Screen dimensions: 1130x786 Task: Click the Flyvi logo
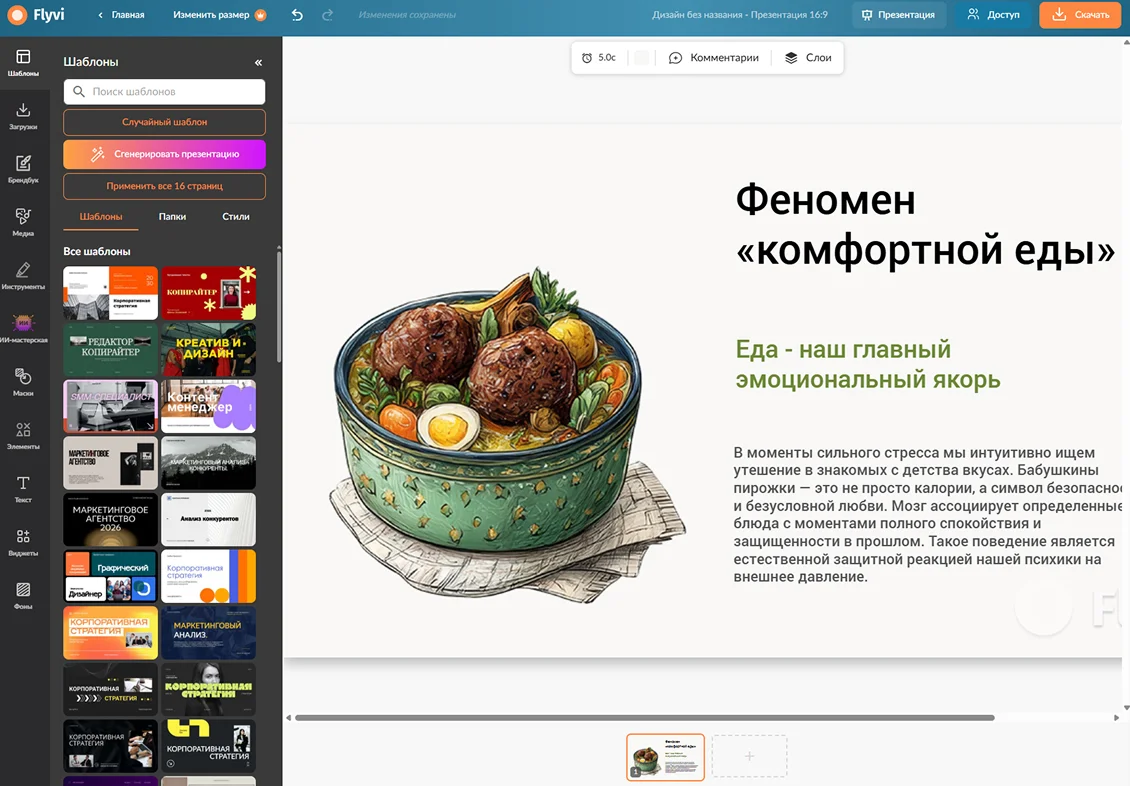pos(36,14)
